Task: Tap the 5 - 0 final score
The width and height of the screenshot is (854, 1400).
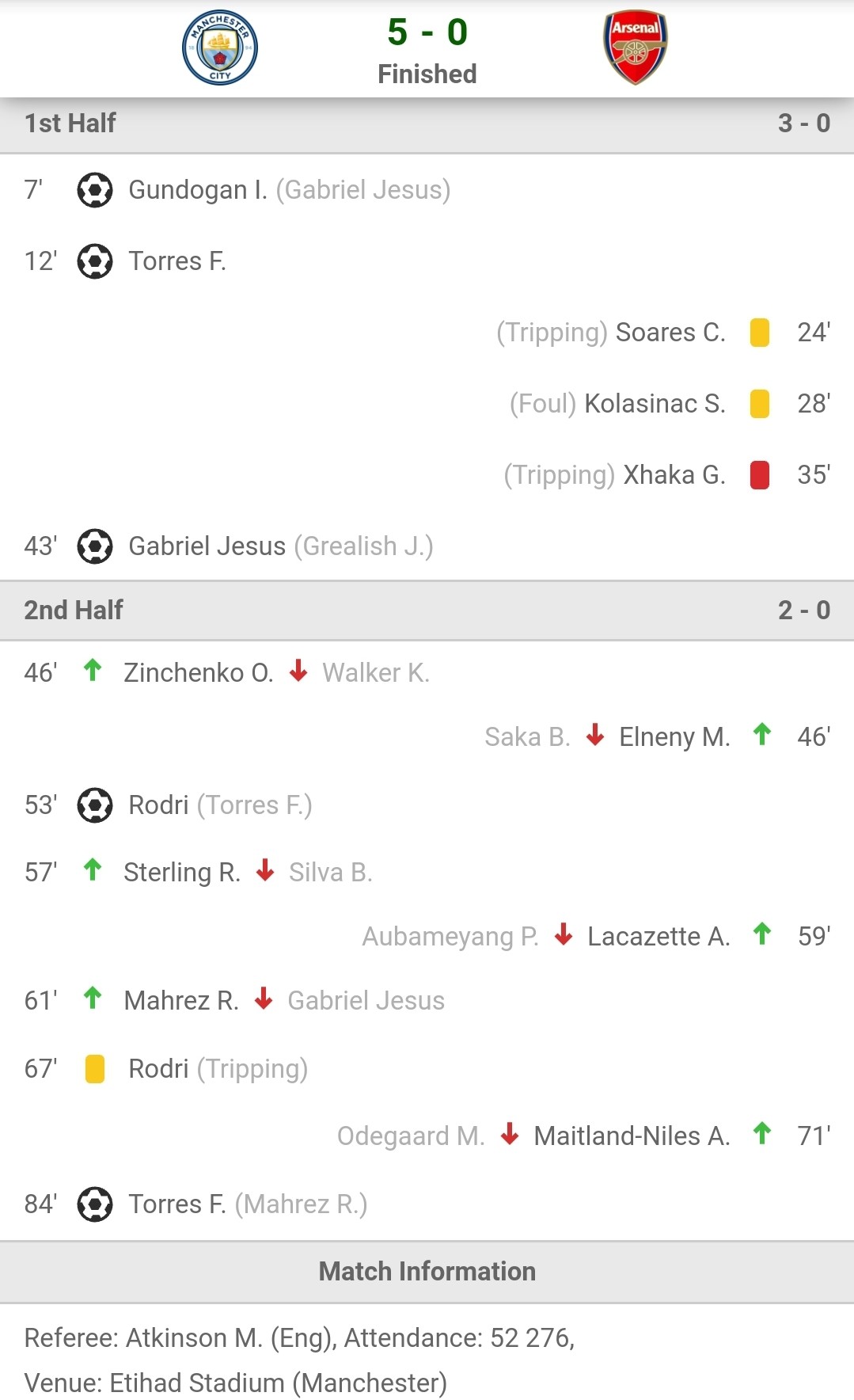Action: (427, 32)
